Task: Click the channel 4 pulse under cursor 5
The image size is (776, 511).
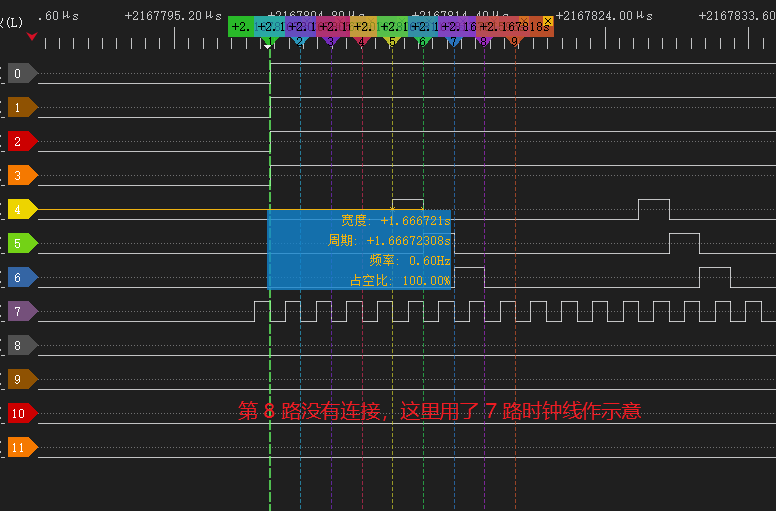Action: [x=408, y=204]
